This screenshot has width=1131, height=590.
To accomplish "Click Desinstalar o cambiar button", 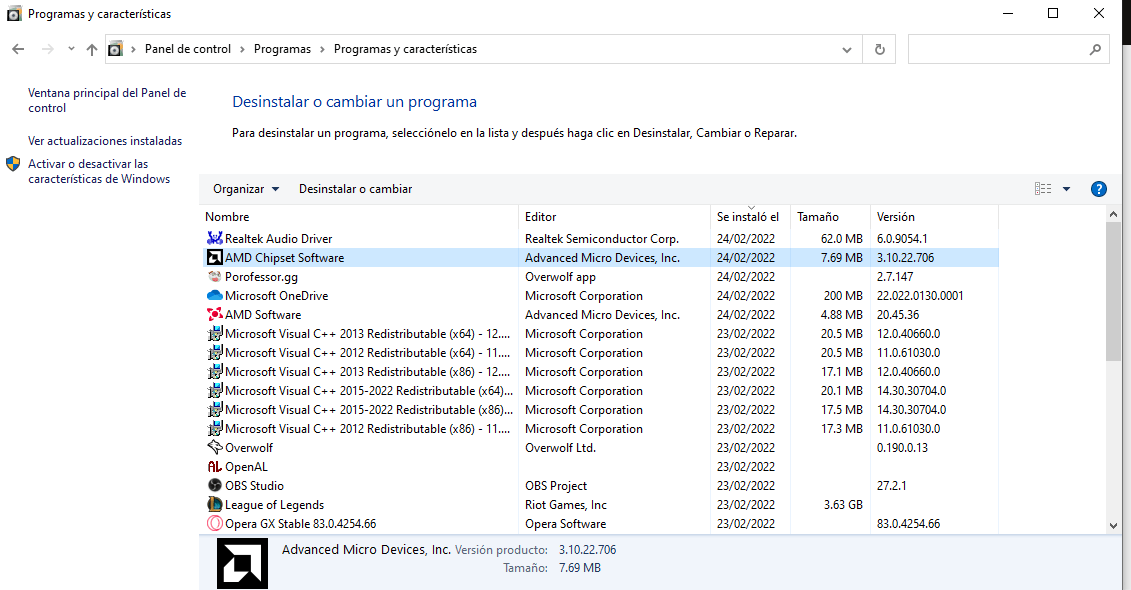I will (356, 189).
